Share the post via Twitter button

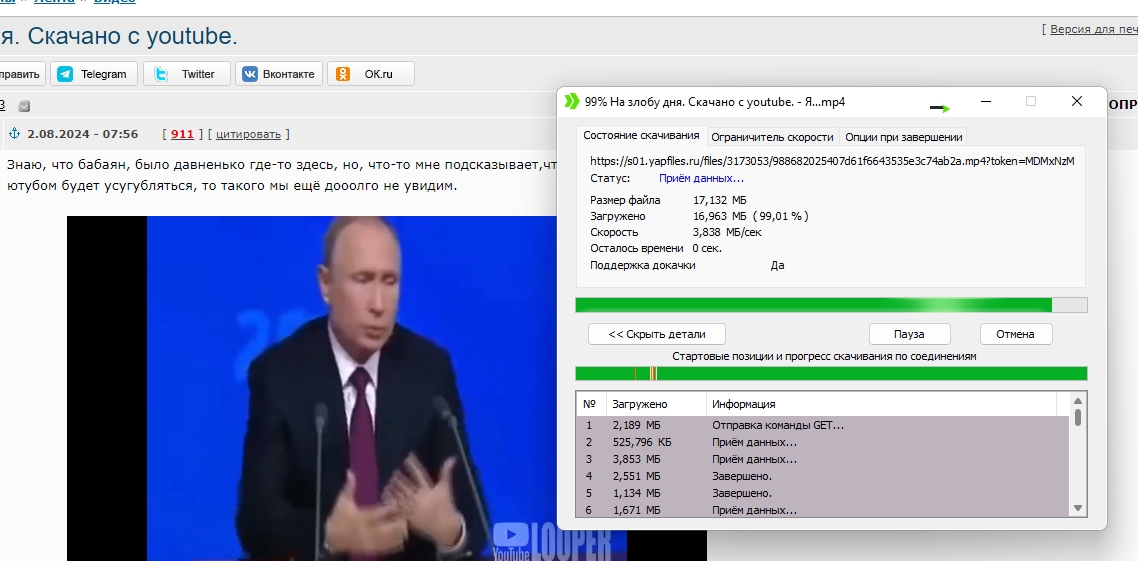click(x=187, y=74)
